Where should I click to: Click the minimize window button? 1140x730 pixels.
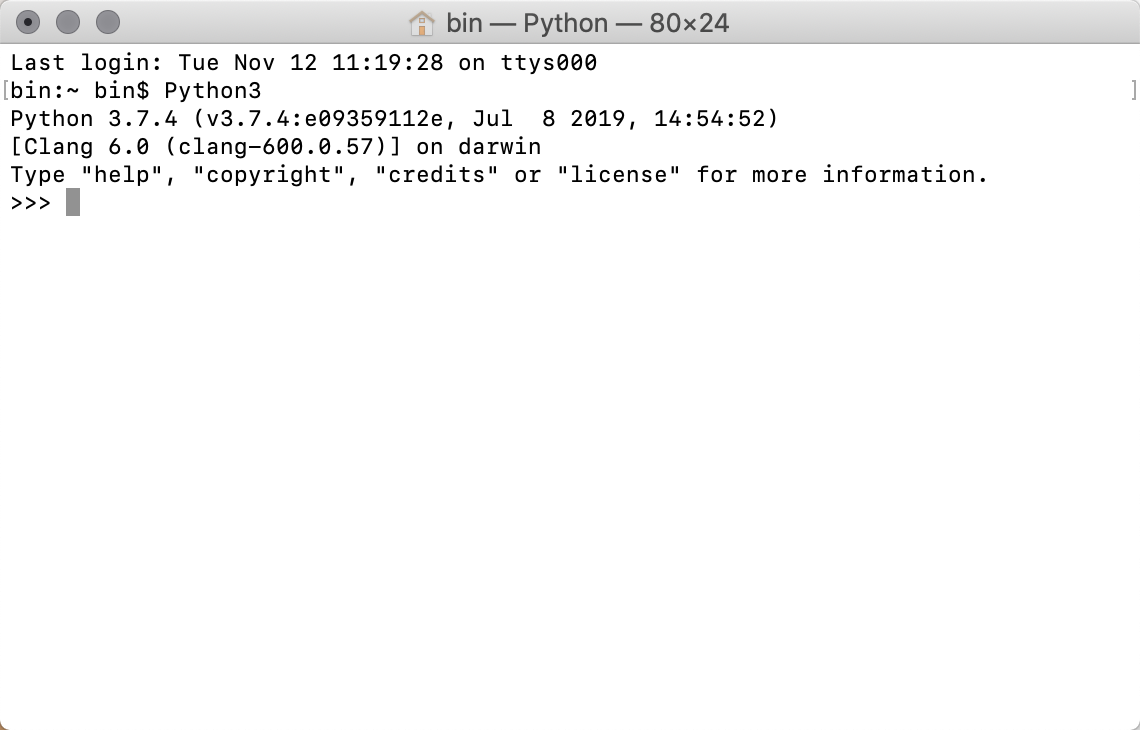click(x=68, y=21)
